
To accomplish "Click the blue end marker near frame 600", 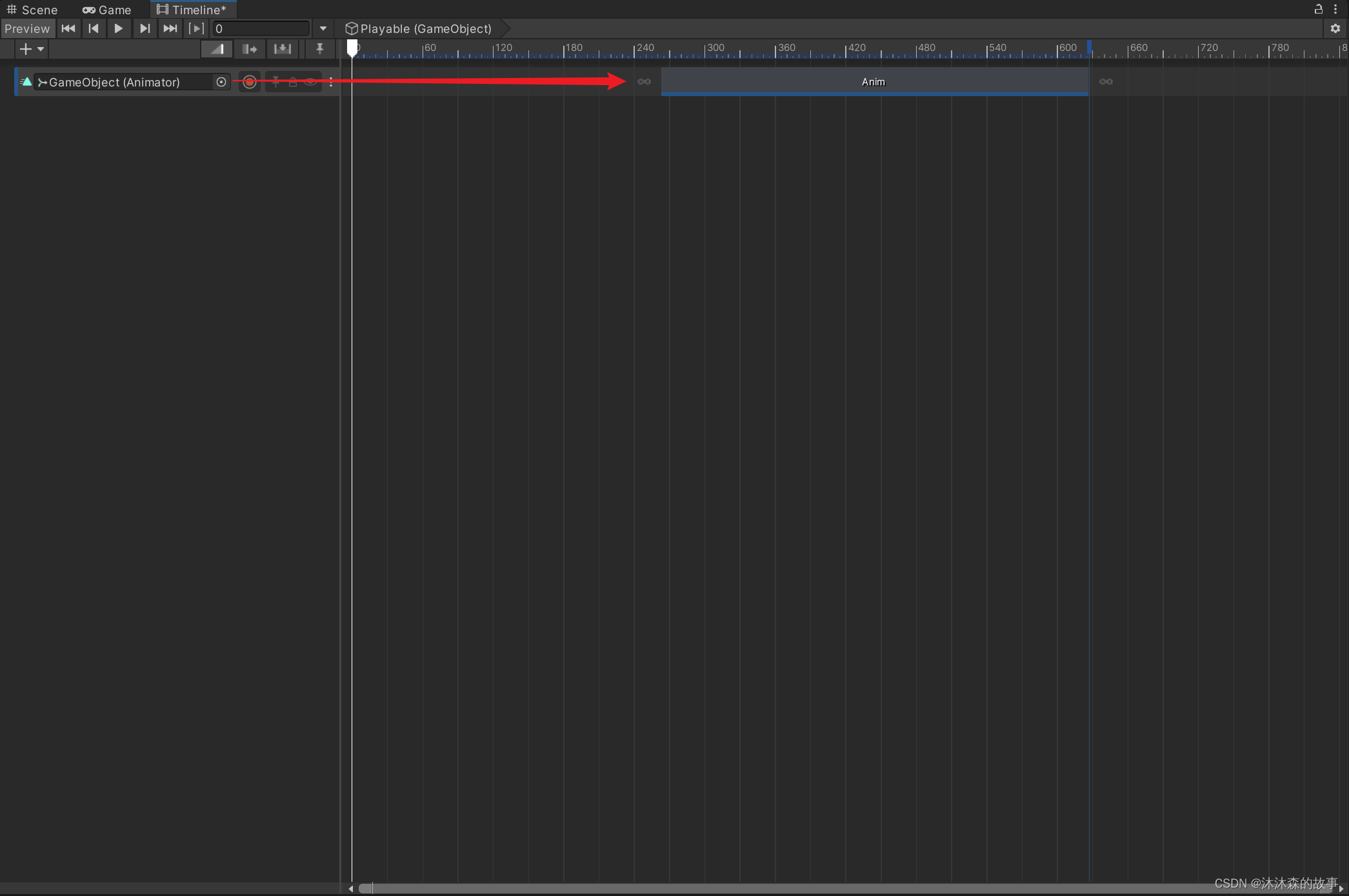I will 1090,48.
